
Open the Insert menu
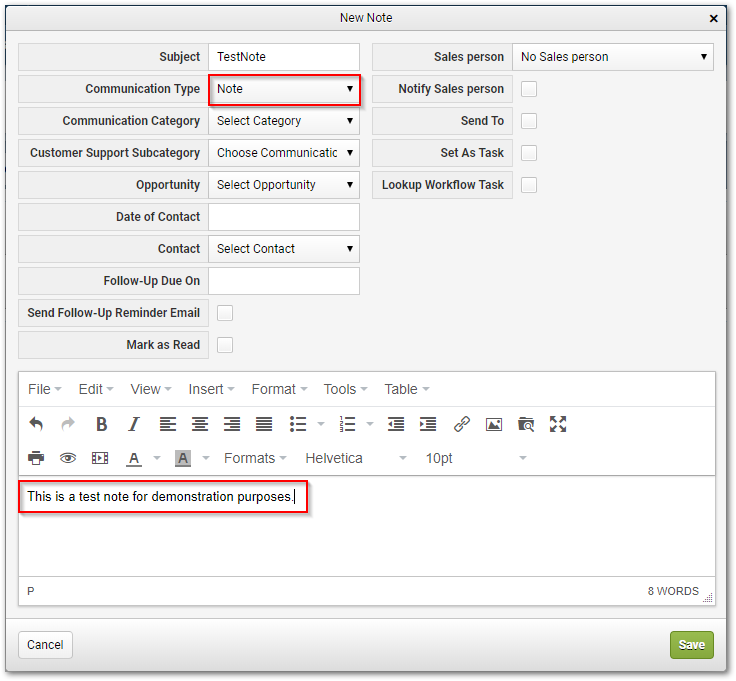(x=211, y=389)
